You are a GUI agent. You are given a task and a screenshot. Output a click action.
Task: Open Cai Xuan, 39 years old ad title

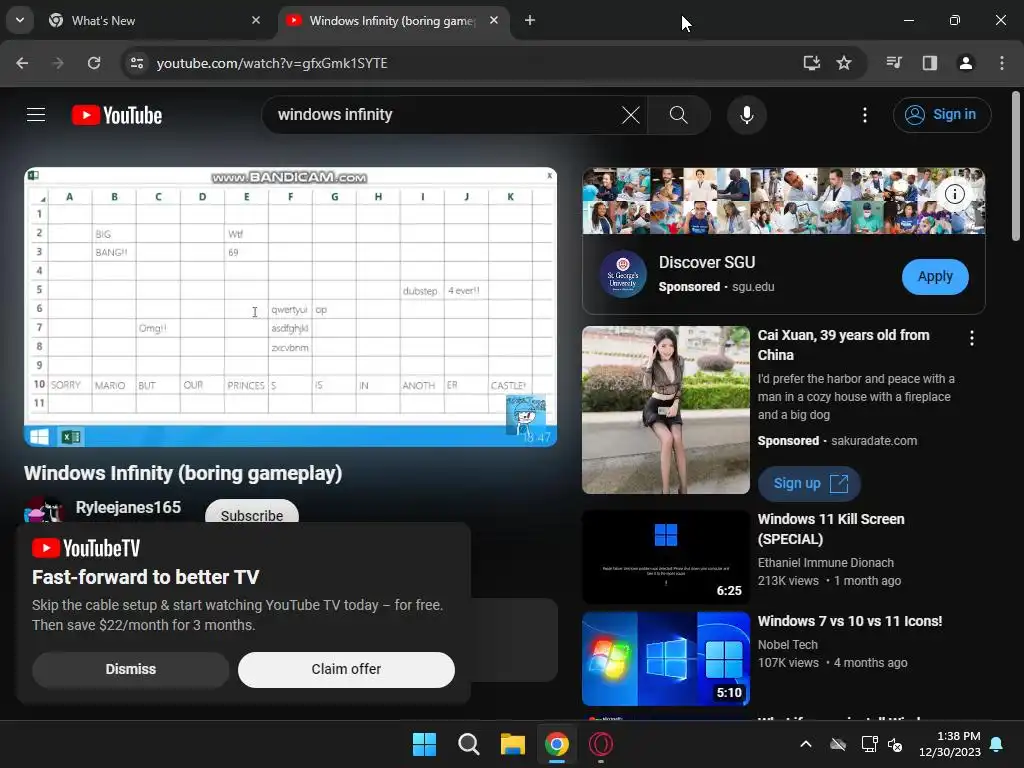(843, 345)
